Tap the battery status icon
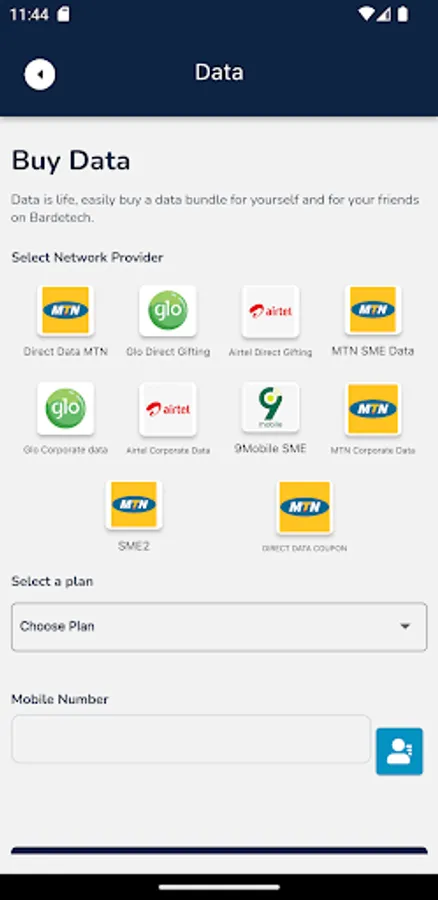 click(x=403, y=14)
